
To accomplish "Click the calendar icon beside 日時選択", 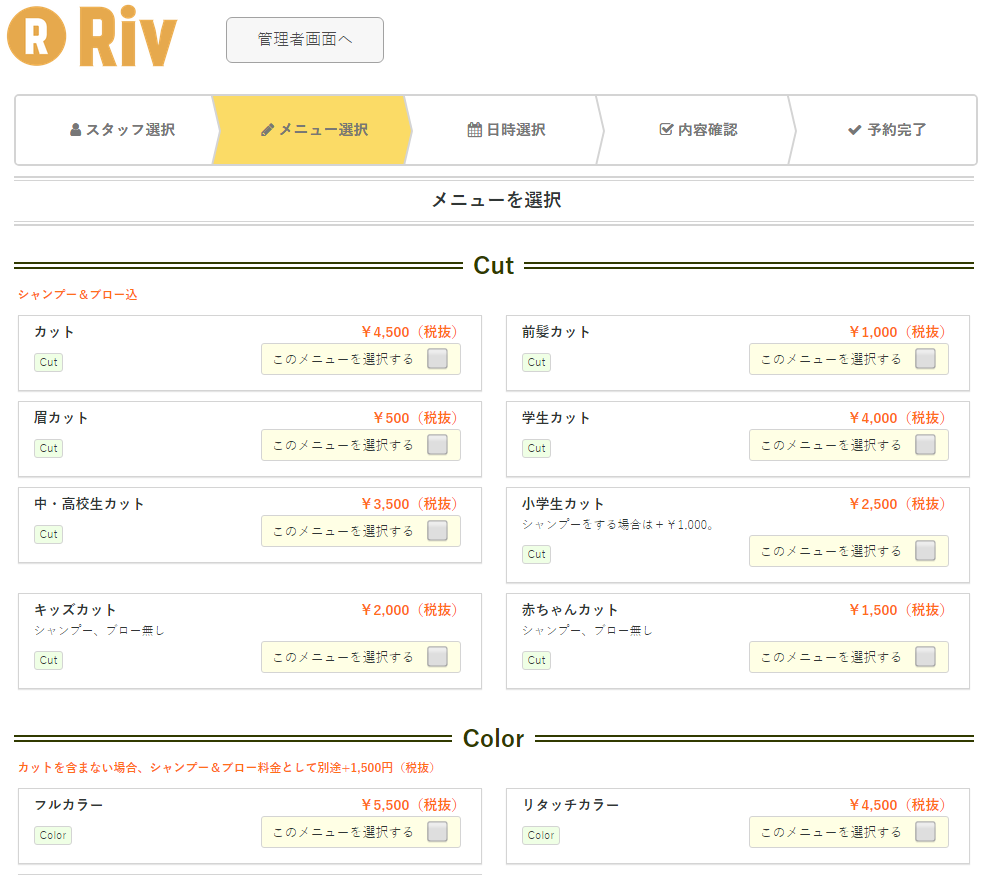I will (x=475, y=129).
